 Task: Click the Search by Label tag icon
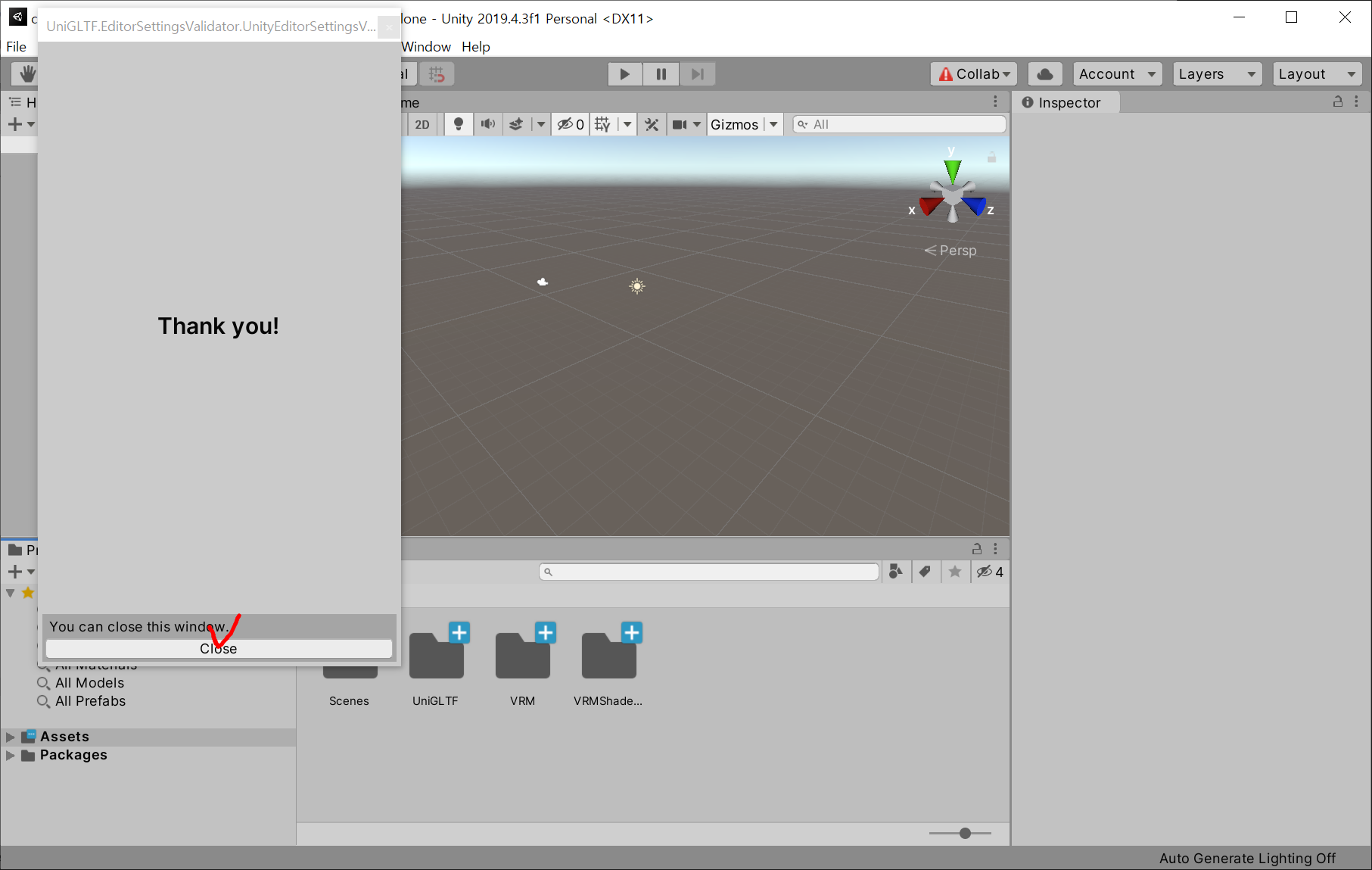(925, 572)
